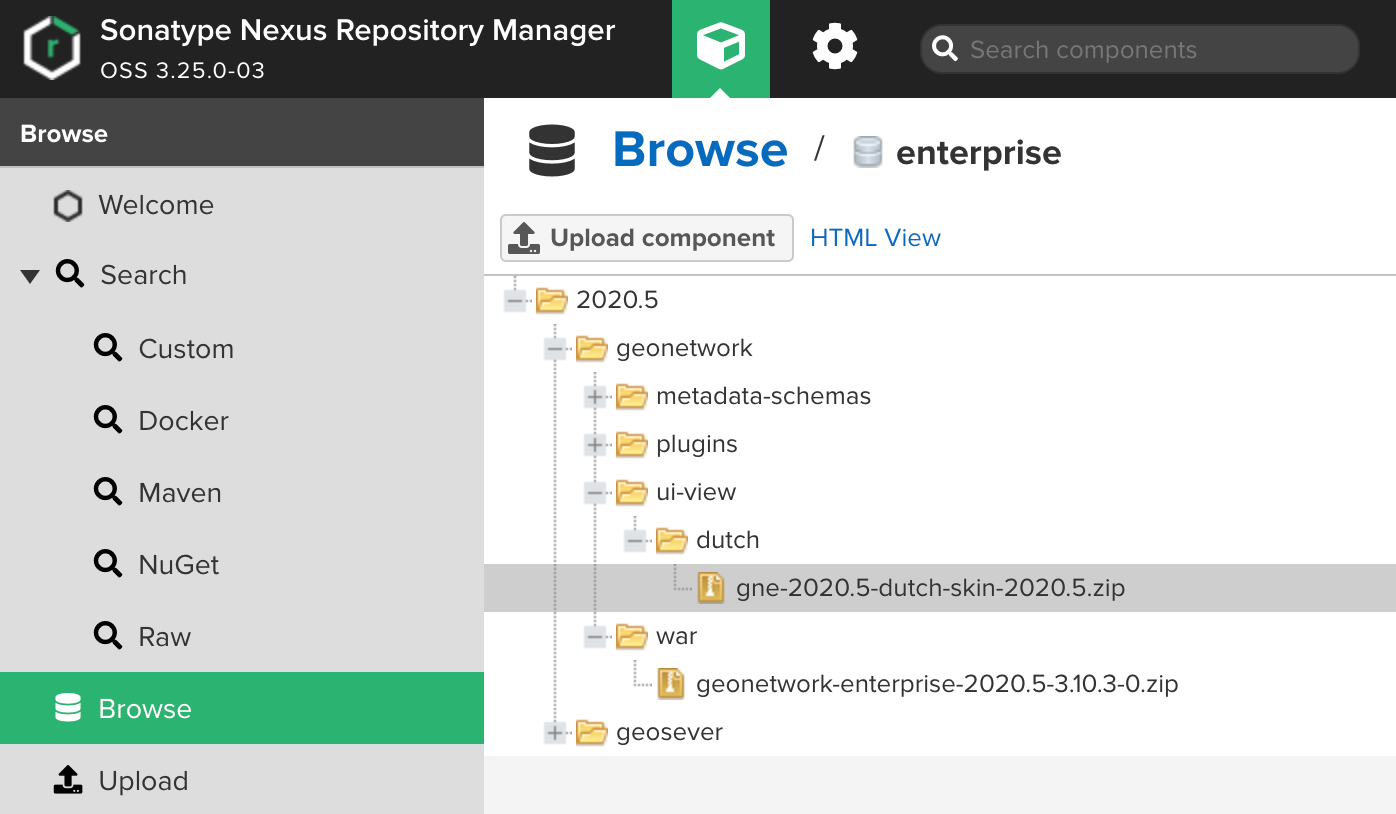Open the HTML View link

(875, 238)
